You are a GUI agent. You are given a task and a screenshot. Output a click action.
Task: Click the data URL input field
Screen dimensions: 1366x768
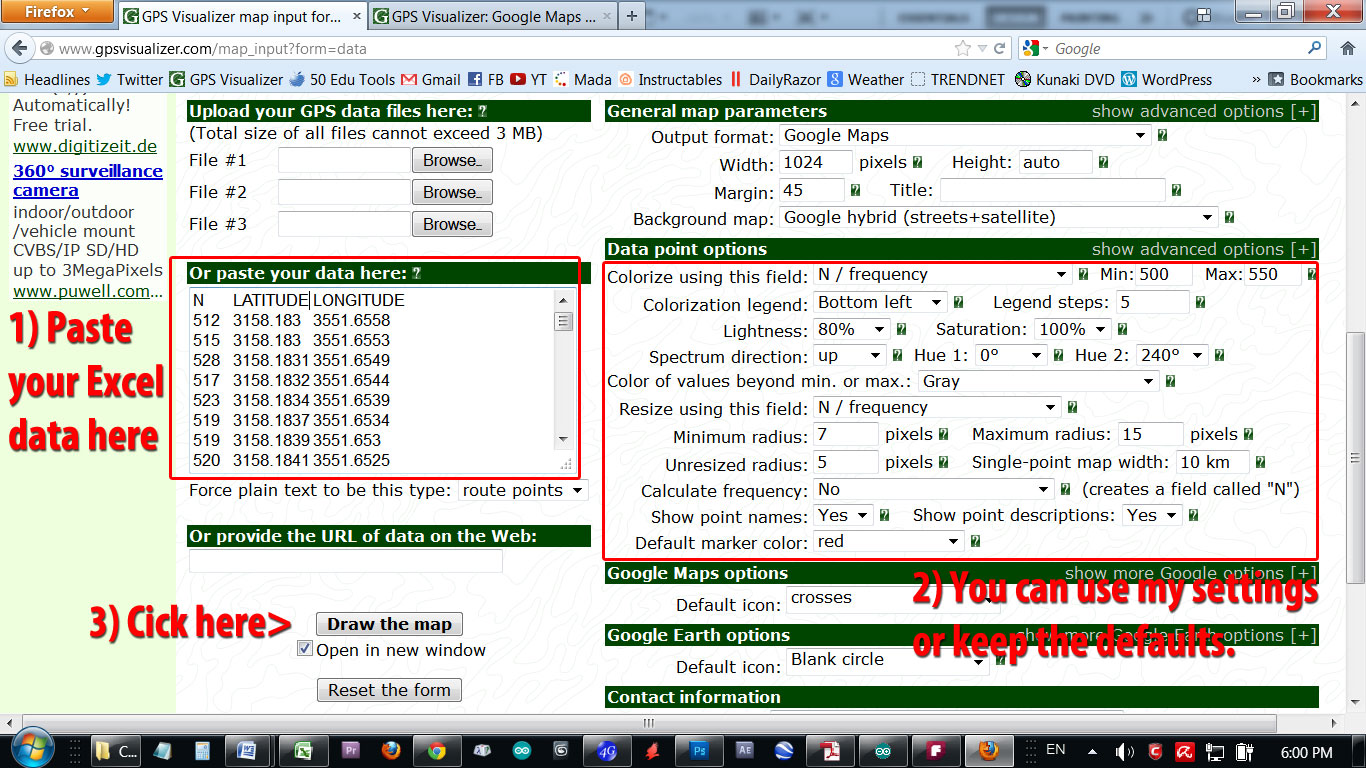(346, 561)
